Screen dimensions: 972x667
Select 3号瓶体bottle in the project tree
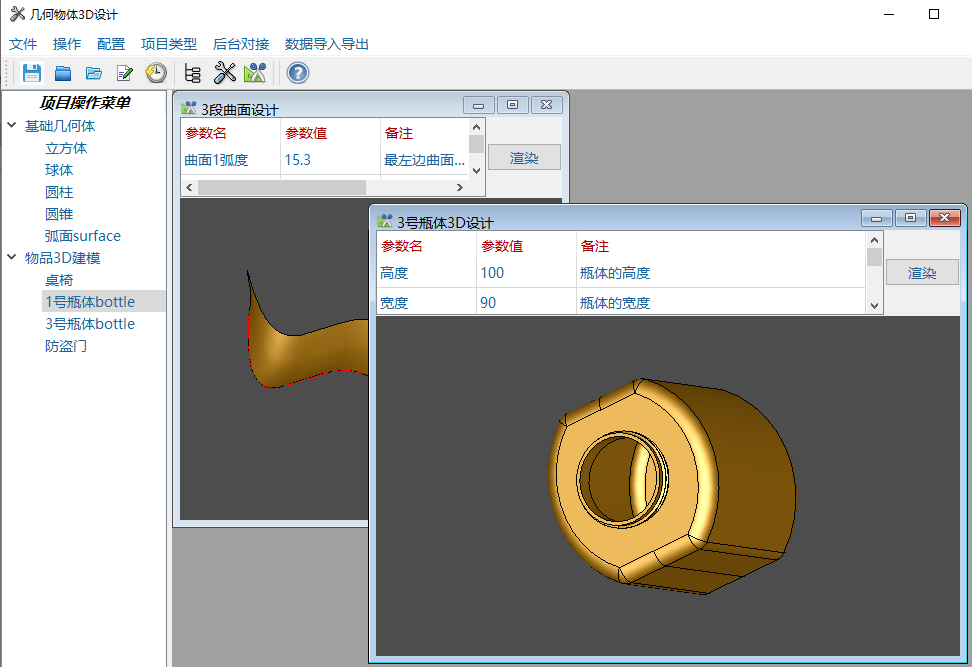[90, 324]
